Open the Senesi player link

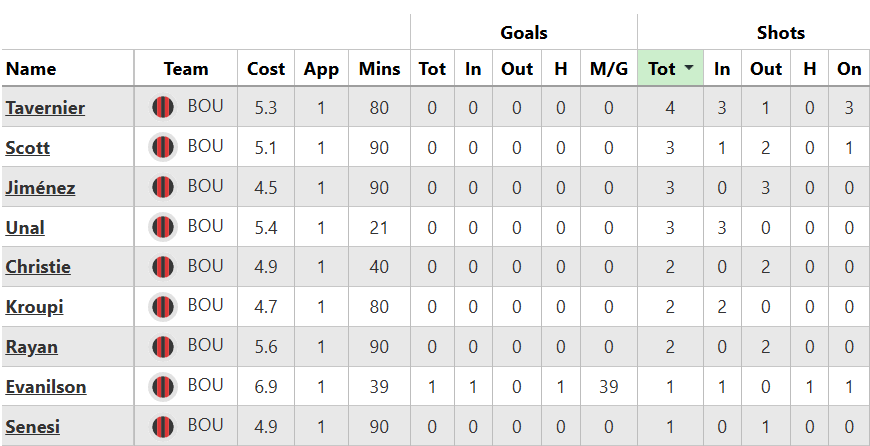[x=33, y=428]
